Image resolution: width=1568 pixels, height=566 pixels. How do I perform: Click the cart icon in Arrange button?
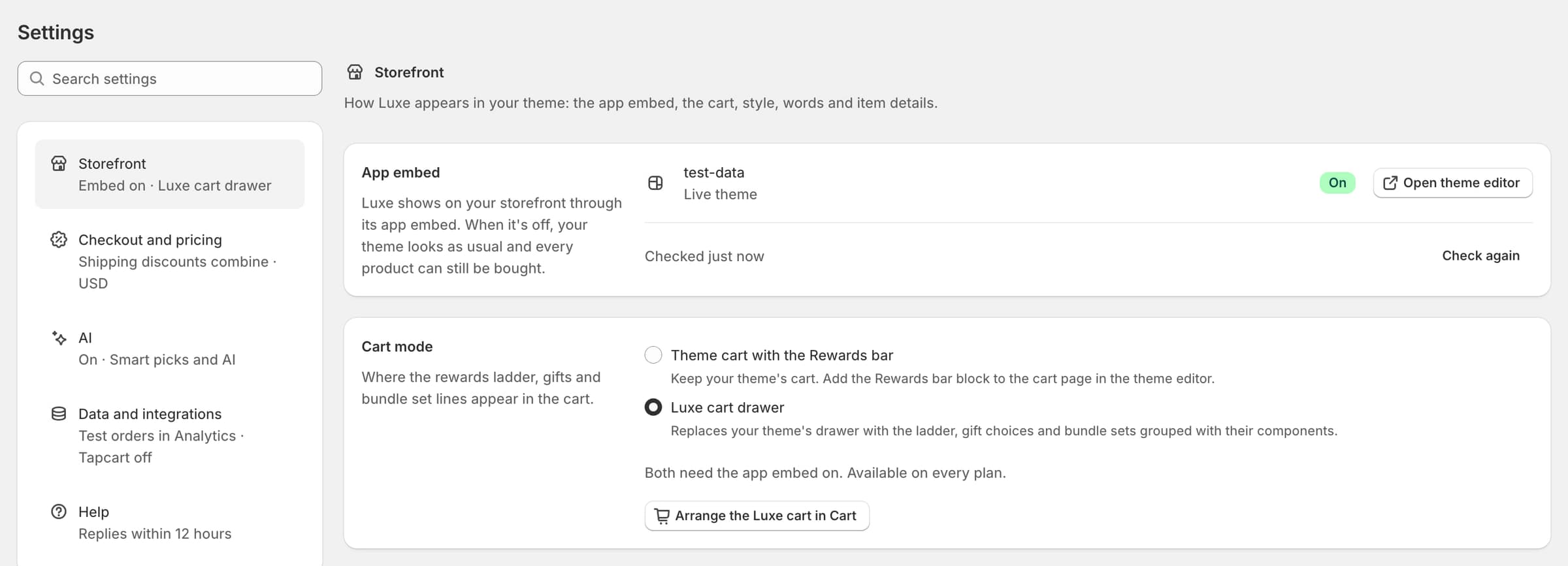click(x=662, y=516)
